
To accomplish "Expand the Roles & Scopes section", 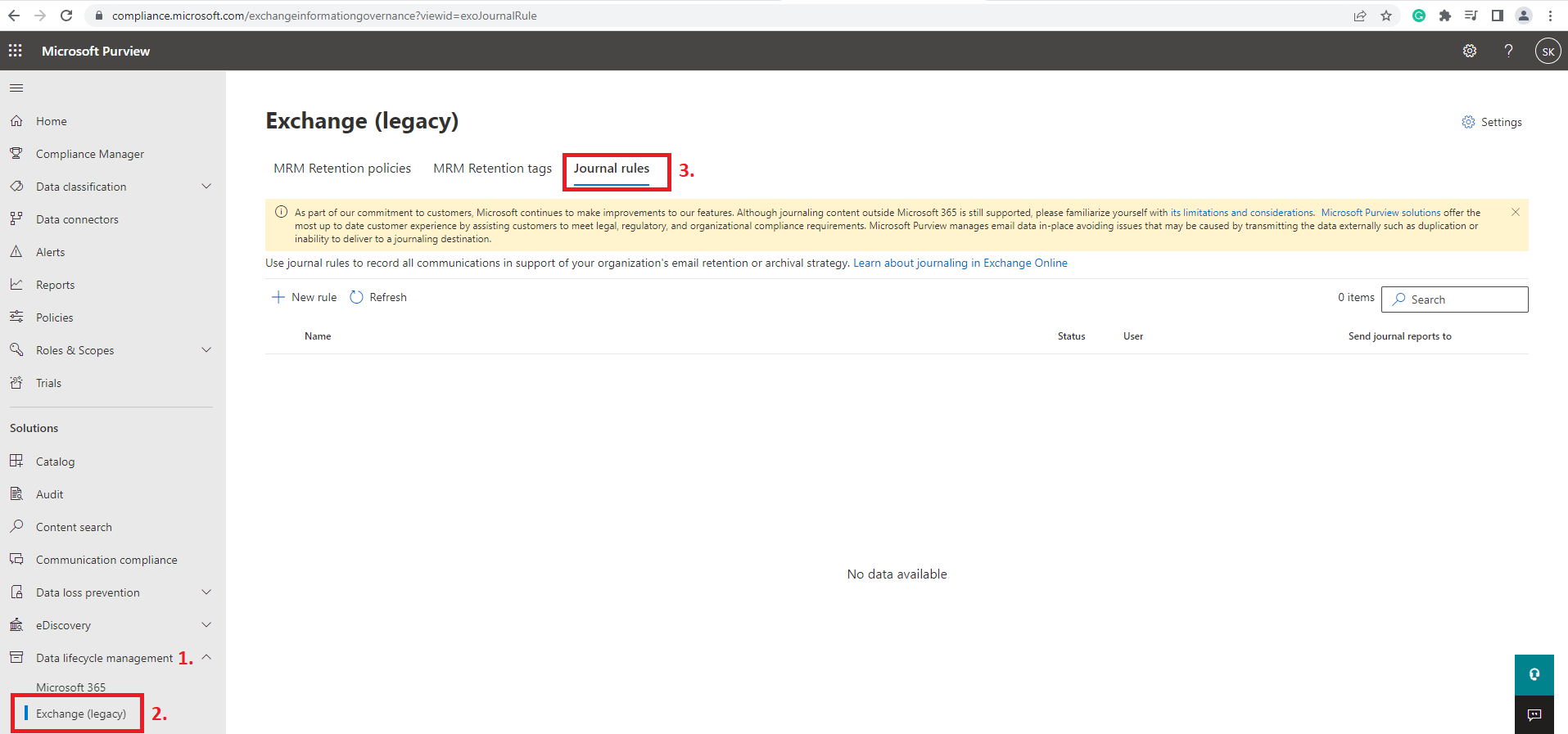I will coord(206,350).
